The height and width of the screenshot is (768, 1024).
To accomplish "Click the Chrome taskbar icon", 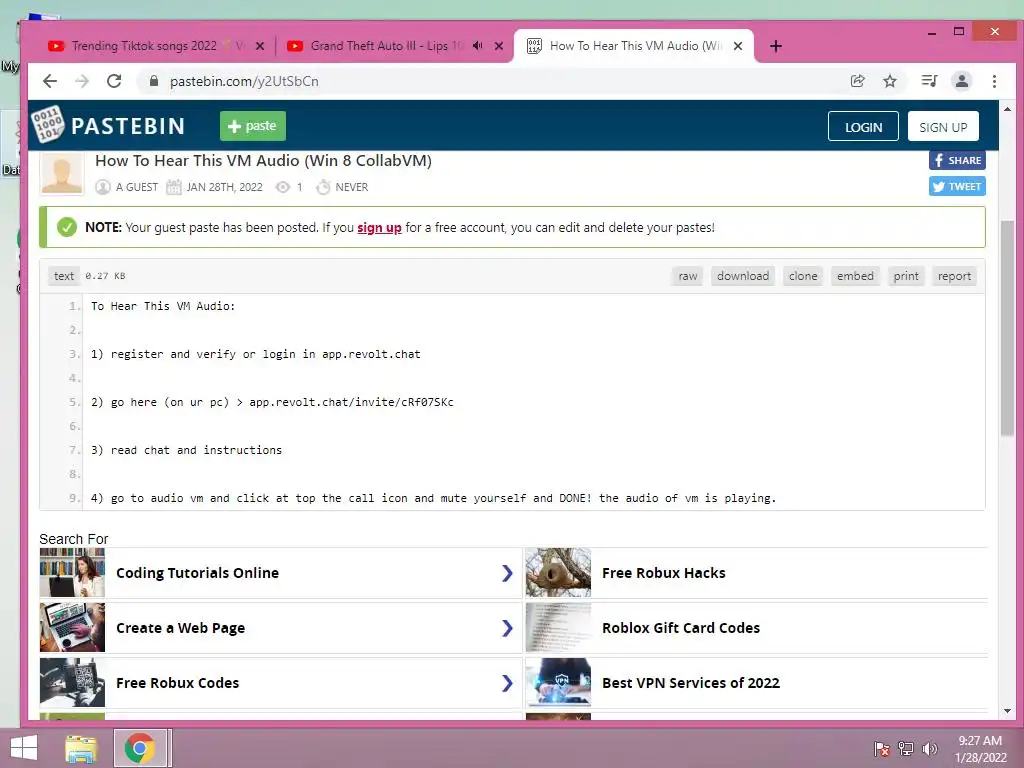I will (140, 748).
